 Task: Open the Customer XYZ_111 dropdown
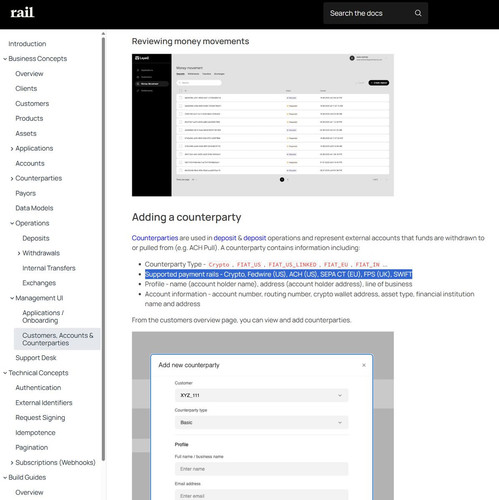pyautogui.click(x=261, y=395)
